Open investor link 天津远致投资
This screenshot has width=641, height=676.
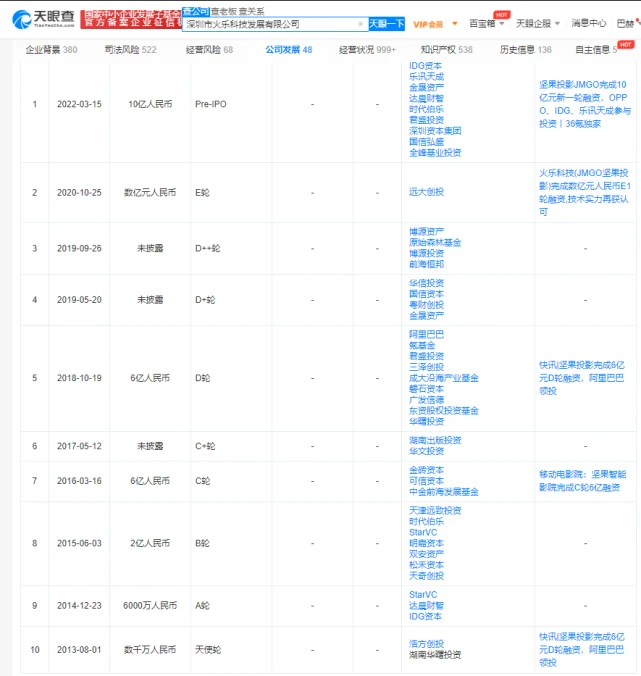point(435,511)
